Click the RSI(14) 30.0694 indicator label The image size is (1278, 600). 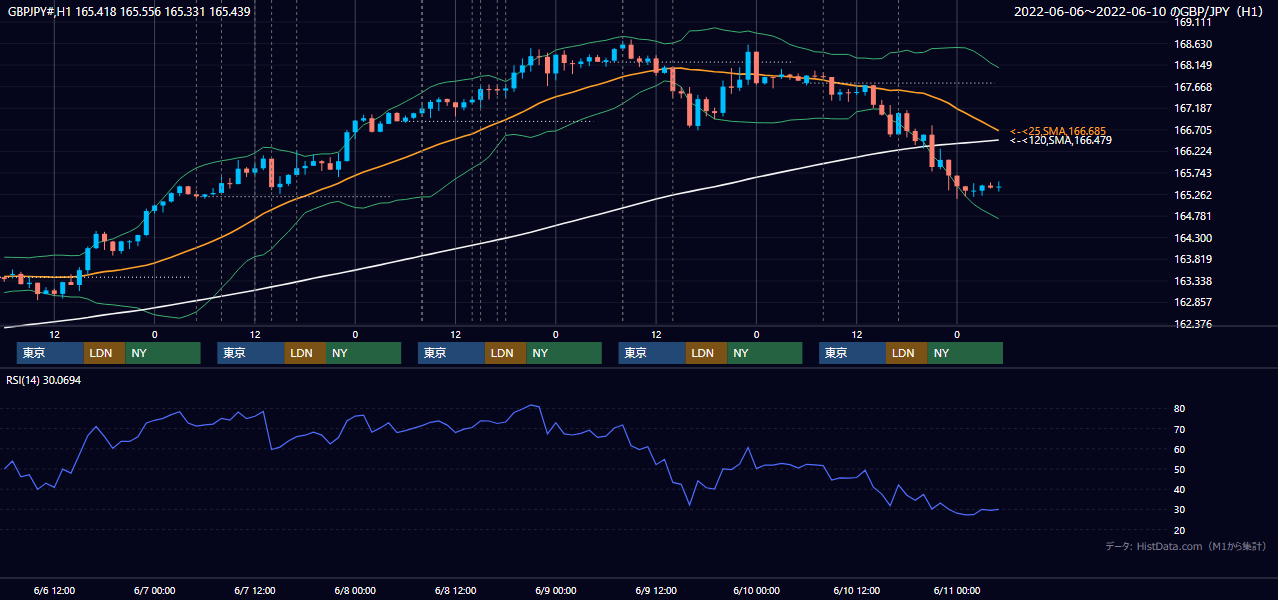tap(44, 380)
